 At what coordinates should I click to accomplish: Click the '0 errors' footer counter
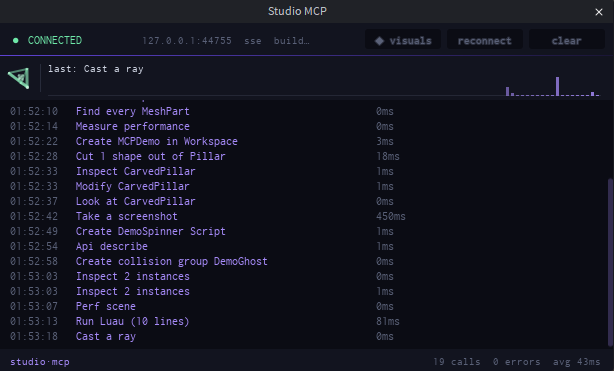tap(516, 362)
